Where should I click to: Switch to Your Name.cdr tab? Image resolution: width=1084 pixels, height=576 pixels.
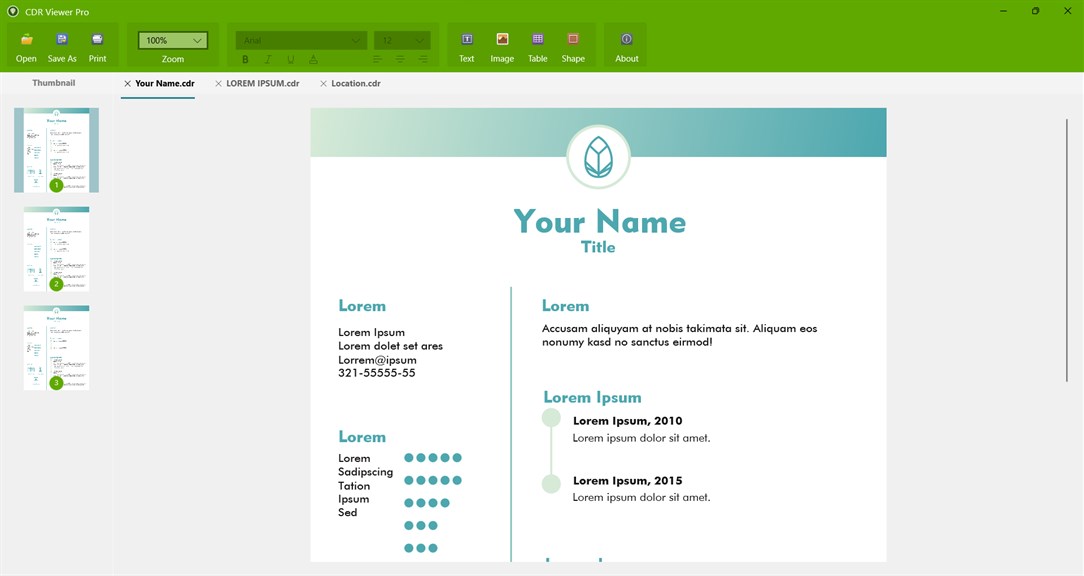165,83
